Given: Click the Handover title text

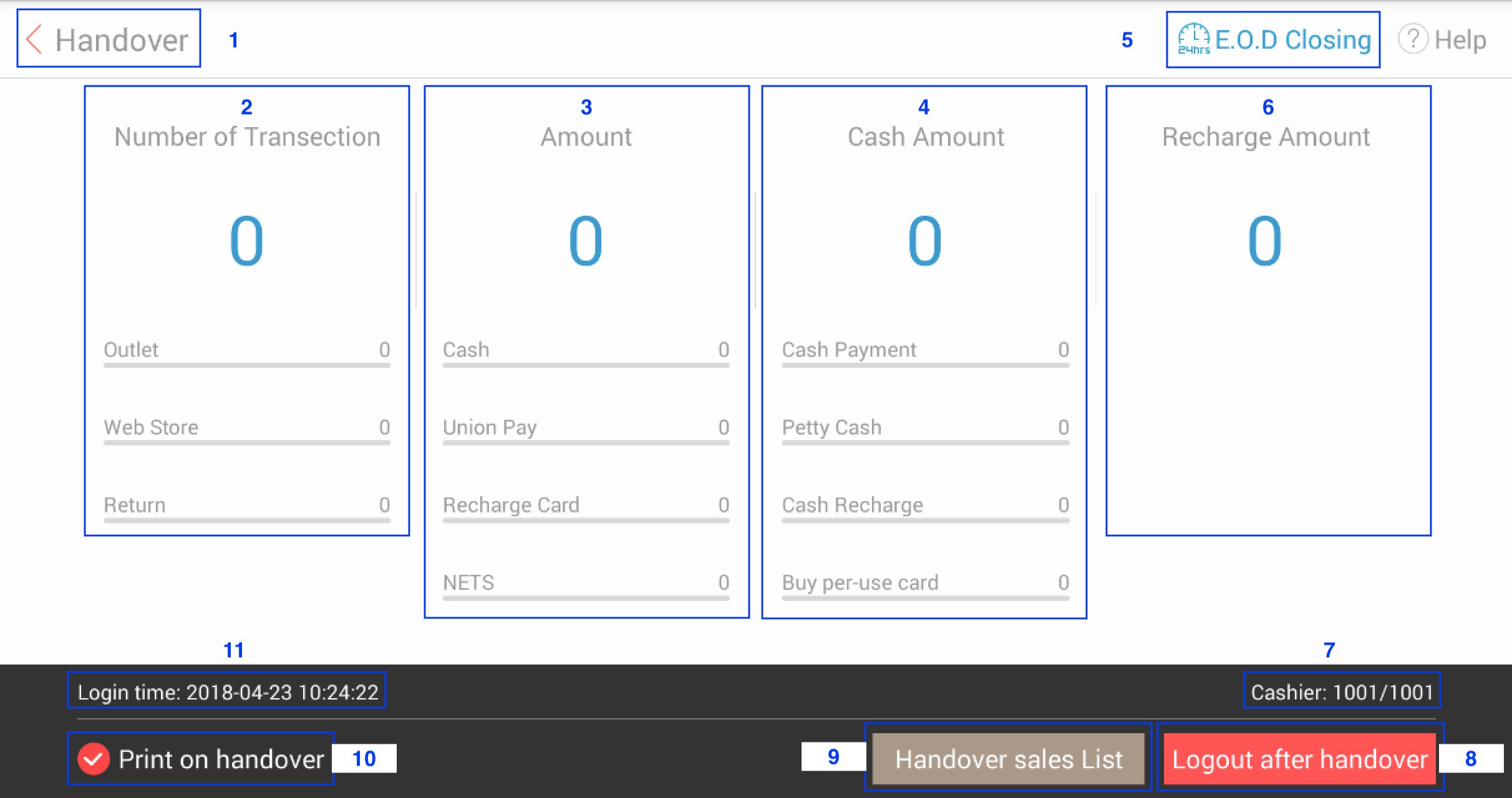Looking at the screenshot, I should 122,41.
